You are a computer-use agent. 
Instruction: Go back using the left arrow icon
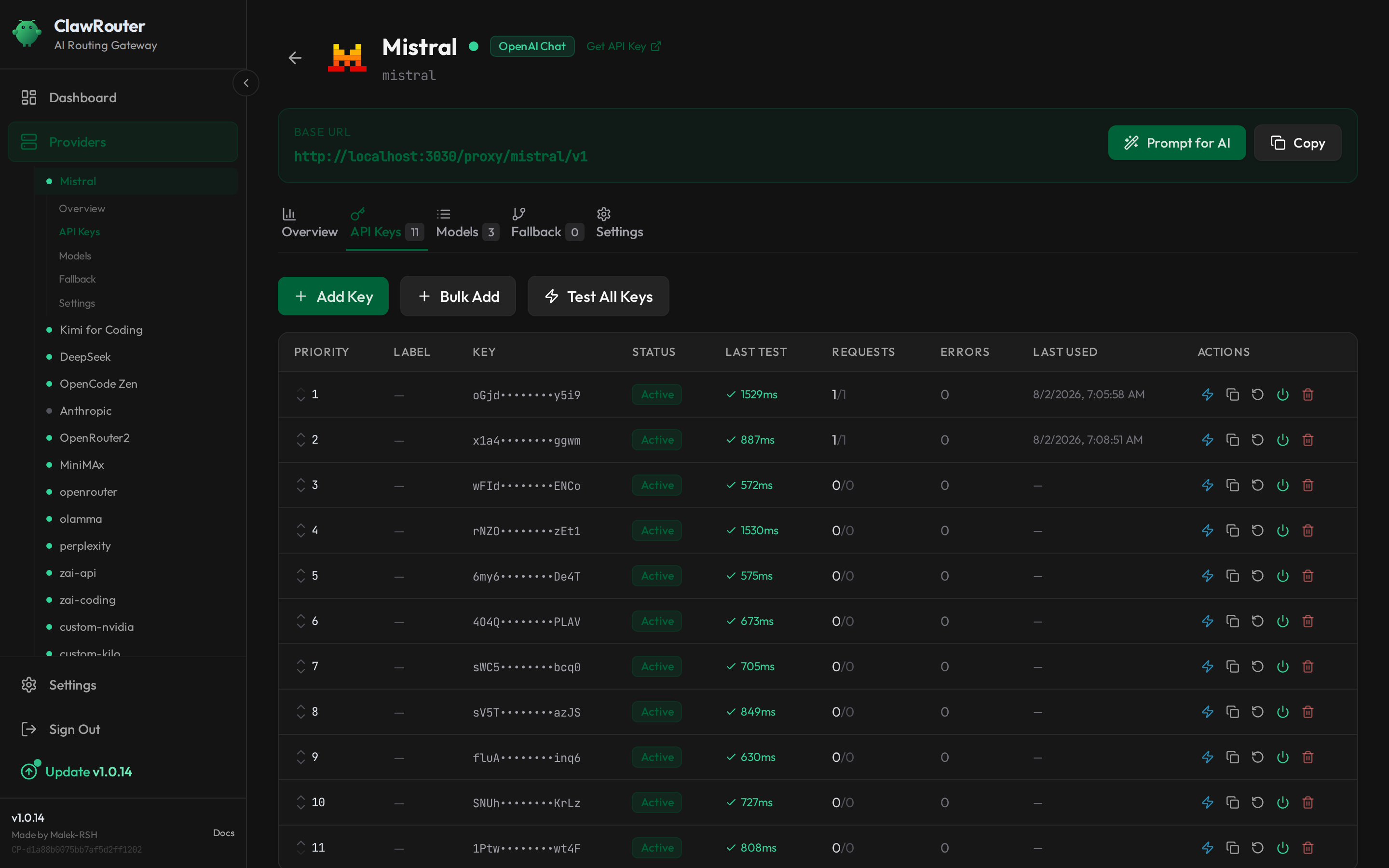pyautogui.click(x=295, y=58)
